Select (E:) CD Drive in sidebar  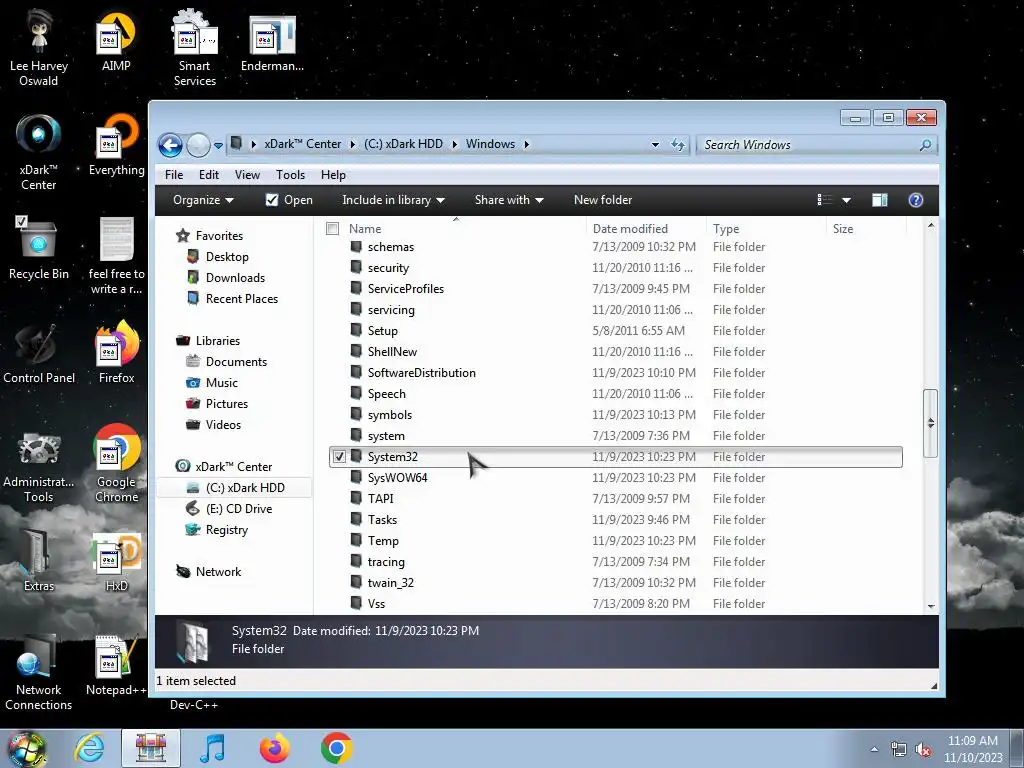(x=238, y=509)
